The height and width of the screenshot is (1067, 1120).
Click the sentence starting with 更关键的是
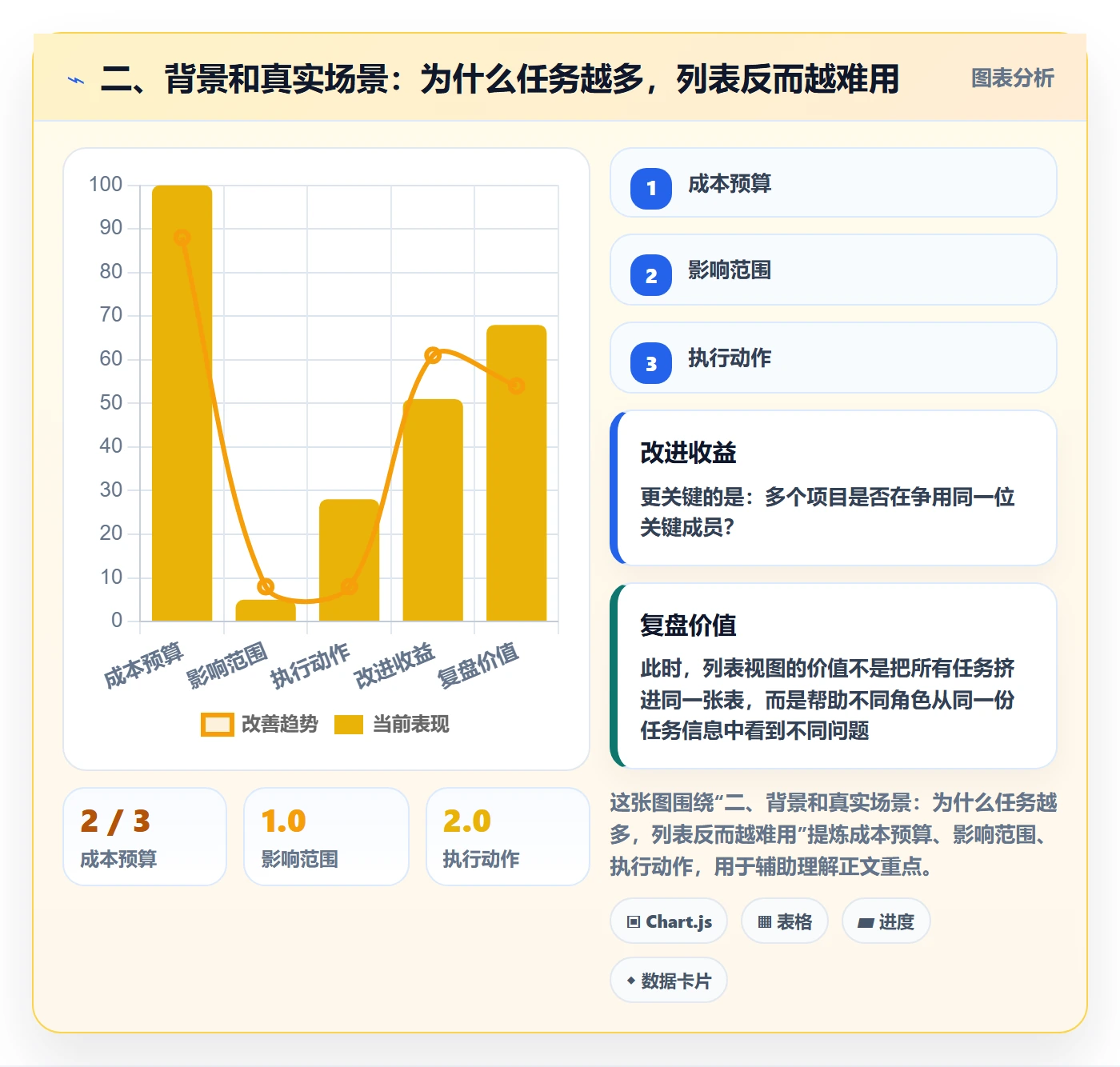coord(827,512)
